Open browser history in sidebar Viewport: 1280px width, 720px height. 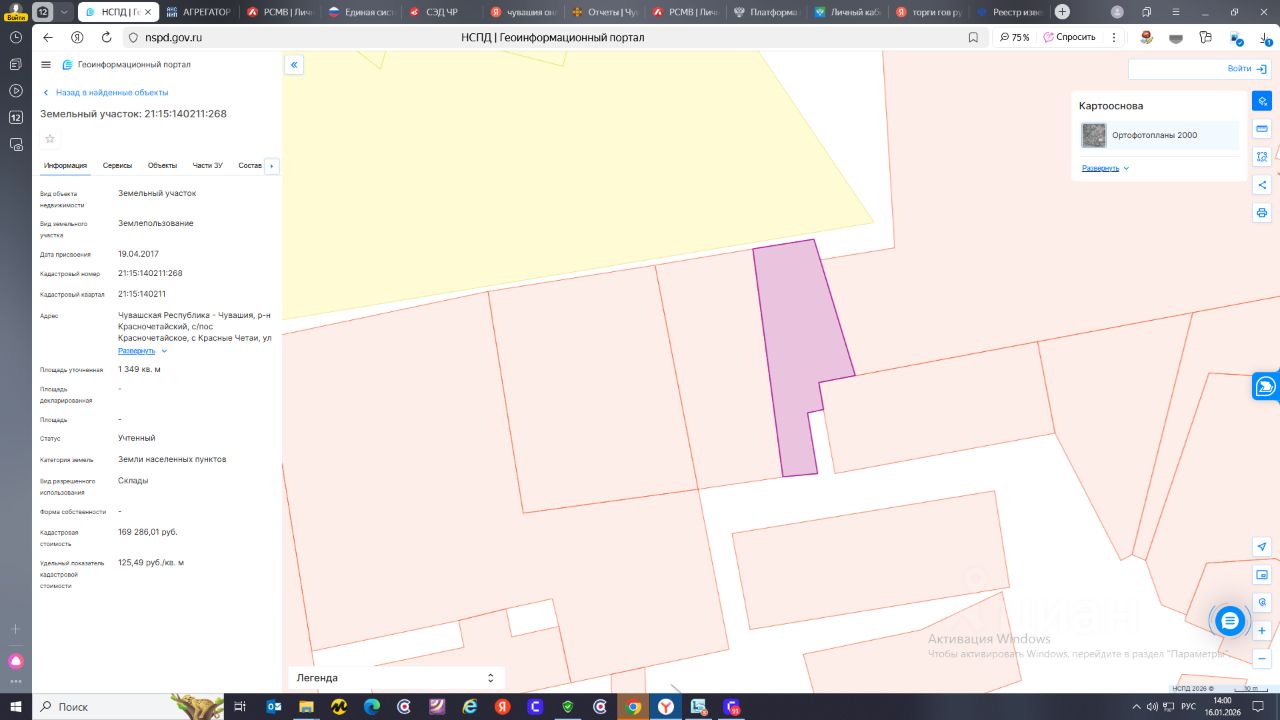tap(16, 37)
